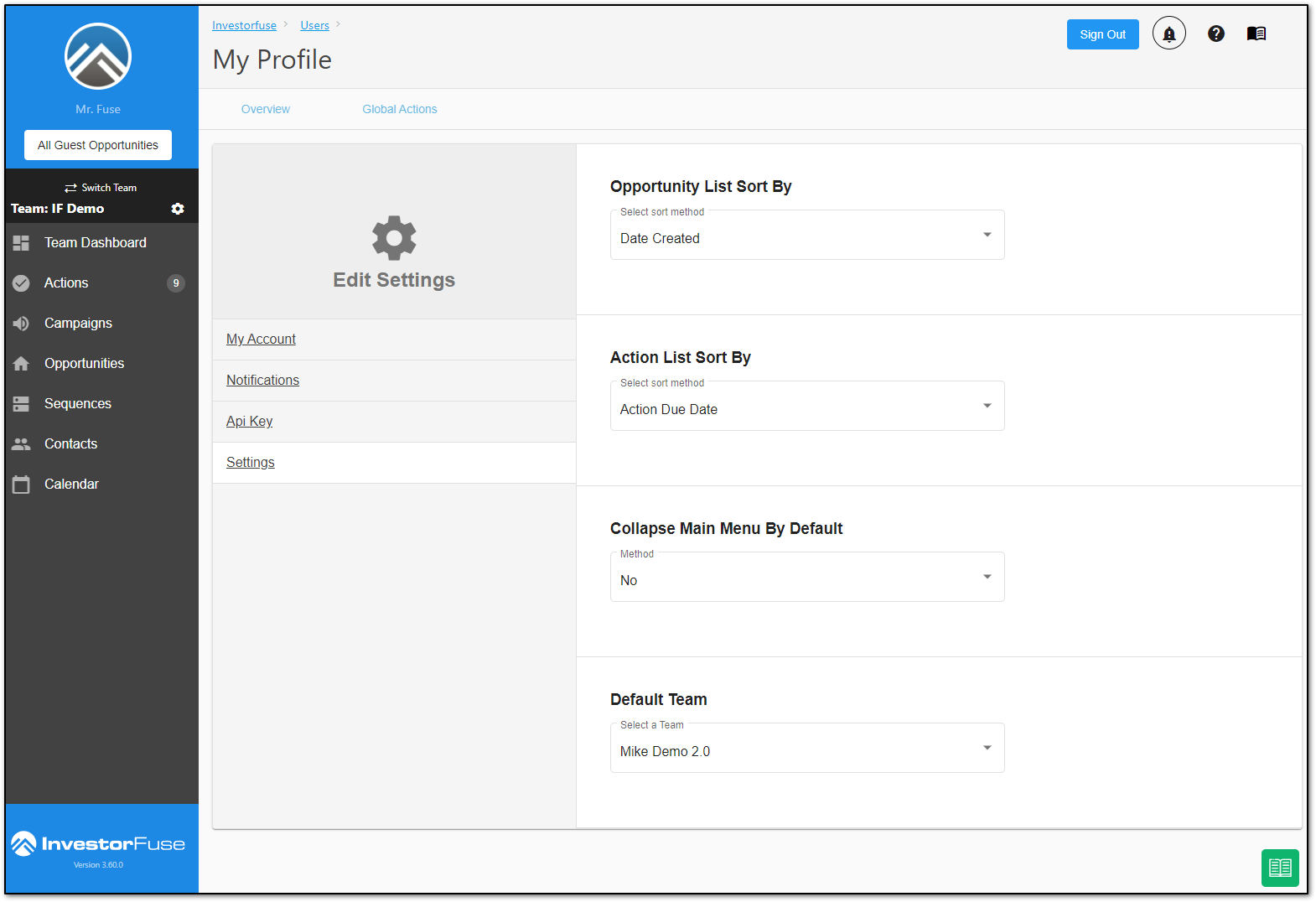The image size is (1316, 902).
Task: Click the arrow beside the No value
Action: [x=987, y=577]
